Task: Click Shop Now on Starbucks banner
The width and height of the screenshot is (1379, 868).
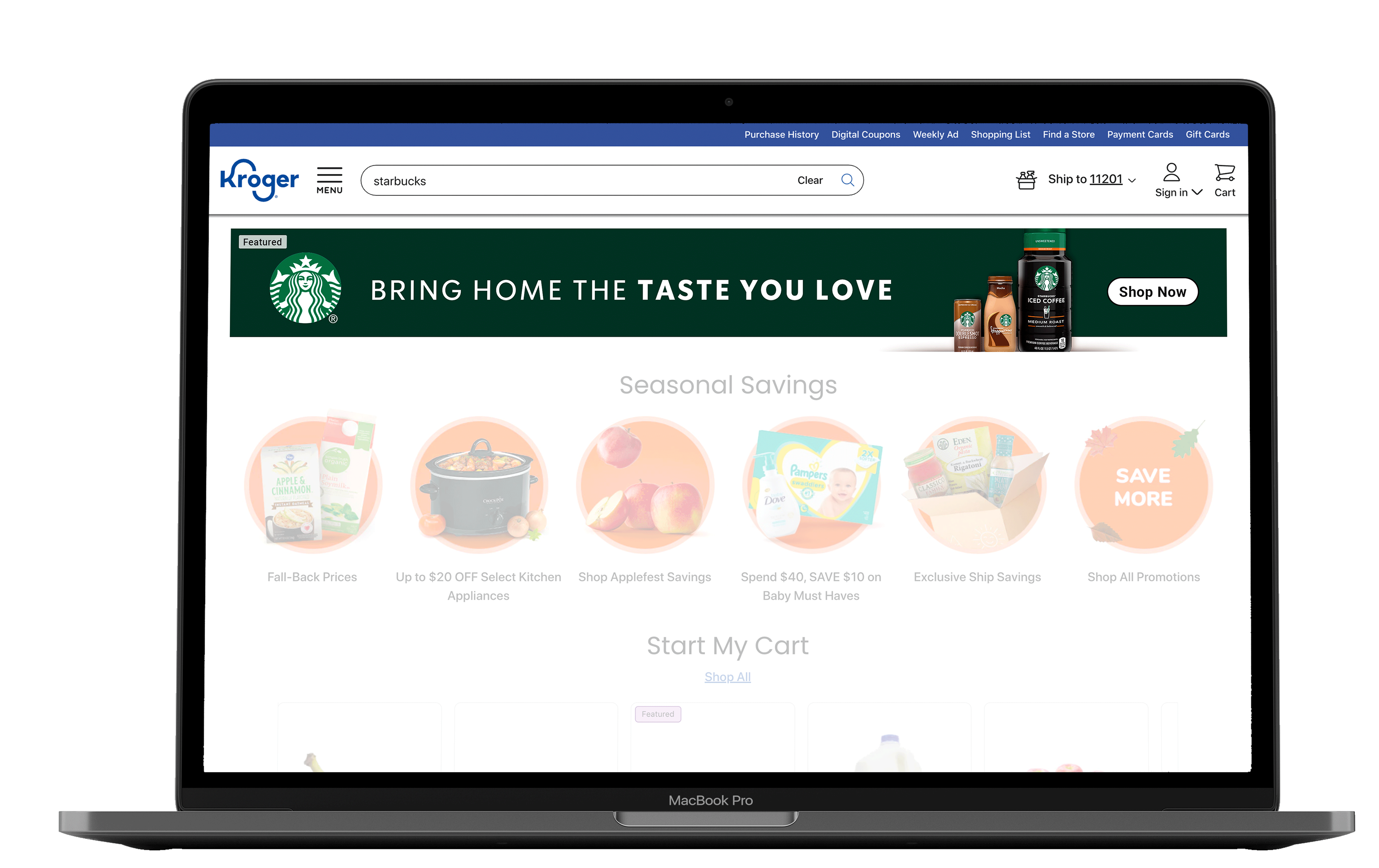Action: (1152, 292)
